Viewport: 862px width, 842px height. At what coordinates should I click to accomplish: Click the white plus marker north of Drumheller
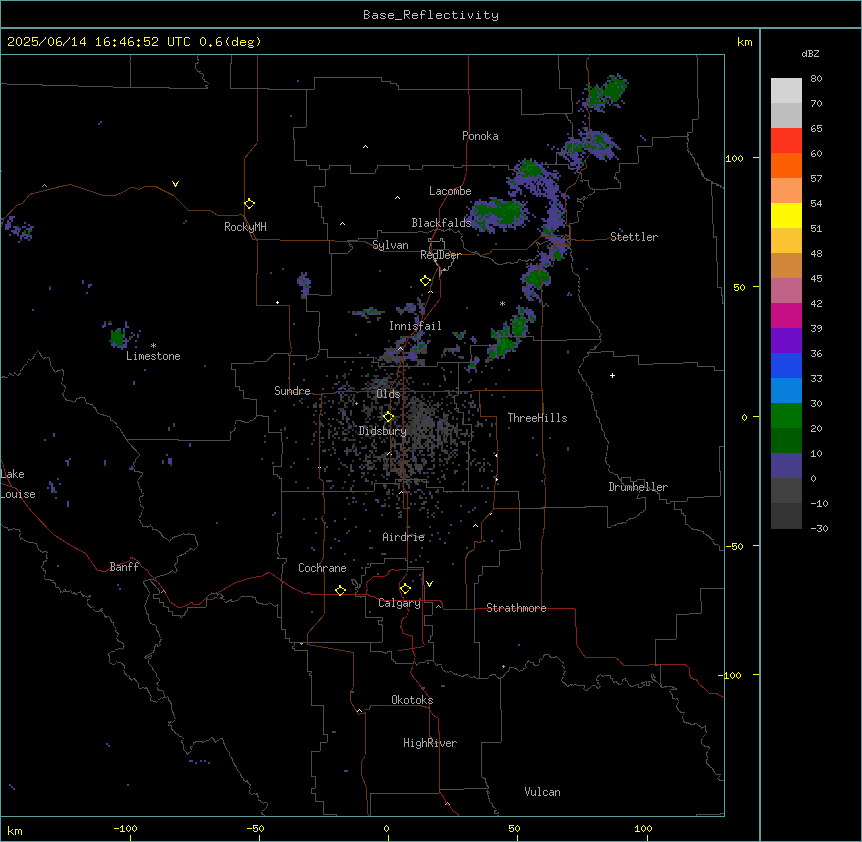612,375
